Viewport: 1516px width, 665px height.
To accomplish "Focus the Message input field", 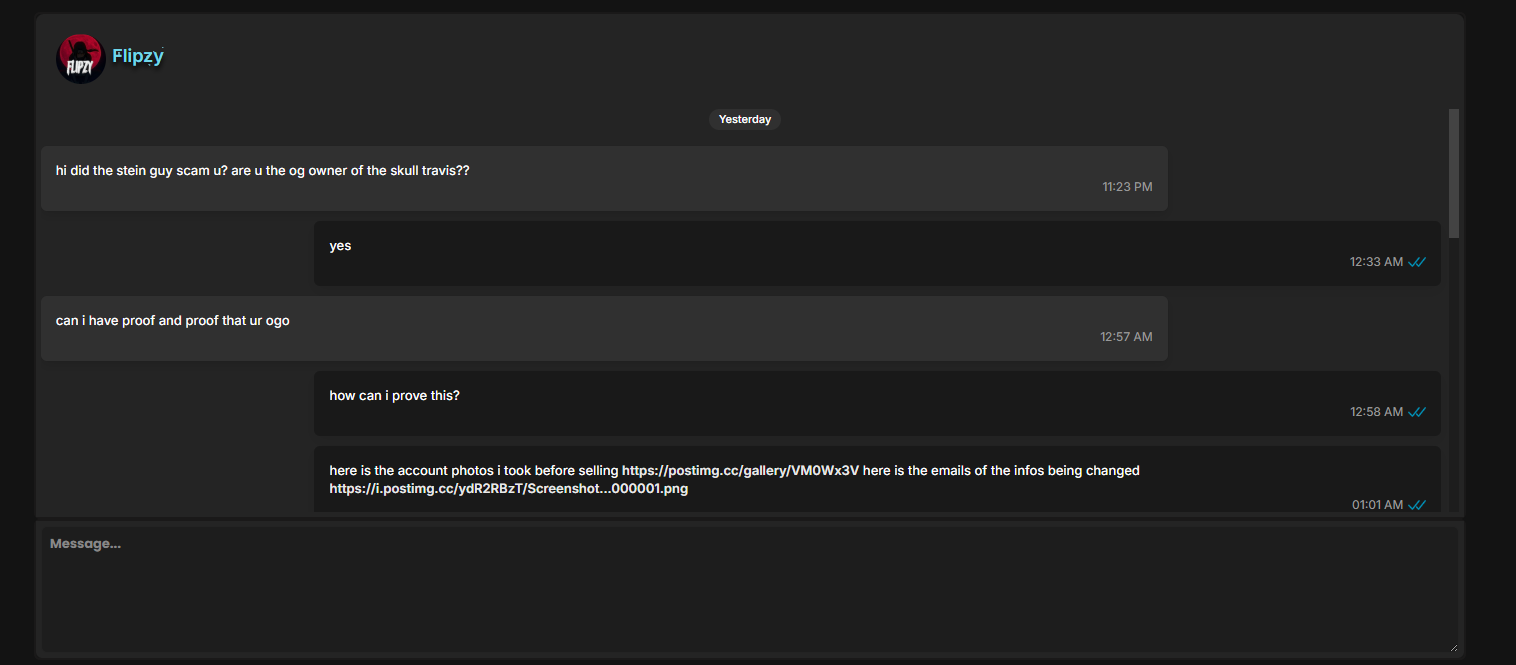I will (x=748, y=590).
